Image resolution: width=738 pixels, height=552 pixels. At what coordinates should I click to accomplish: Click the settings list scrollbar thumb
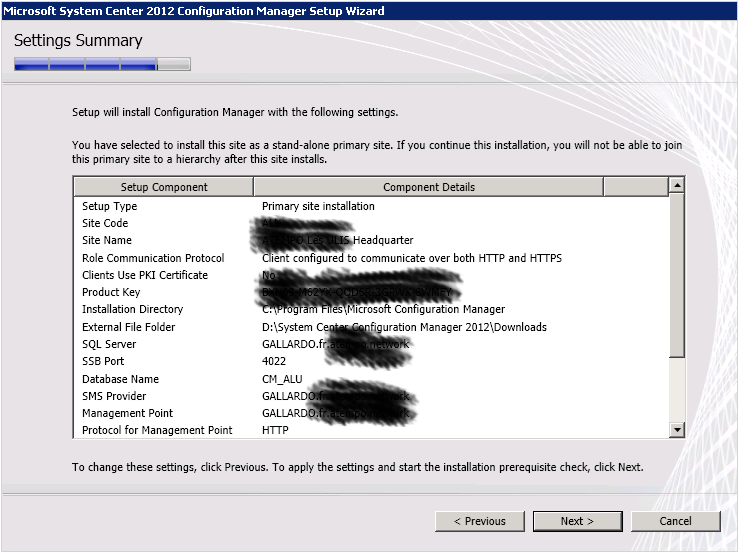point(677,275)
